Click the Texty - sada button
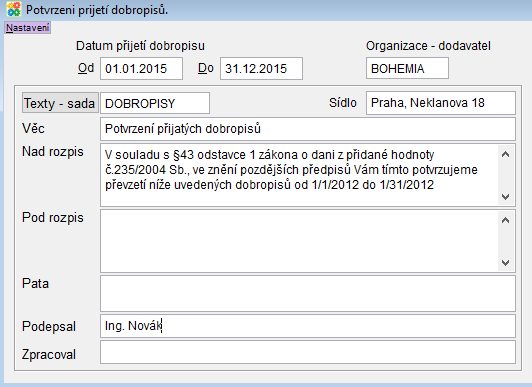532x387 pixels. (60, 103)
